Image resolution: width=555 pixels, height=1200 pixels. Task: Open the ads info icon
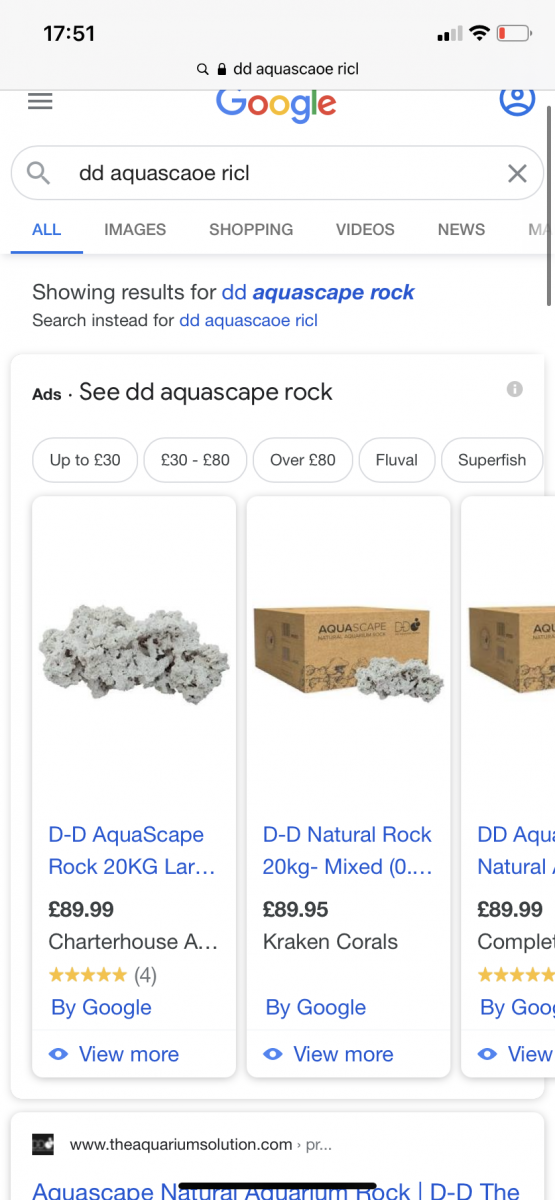(514, 389)
